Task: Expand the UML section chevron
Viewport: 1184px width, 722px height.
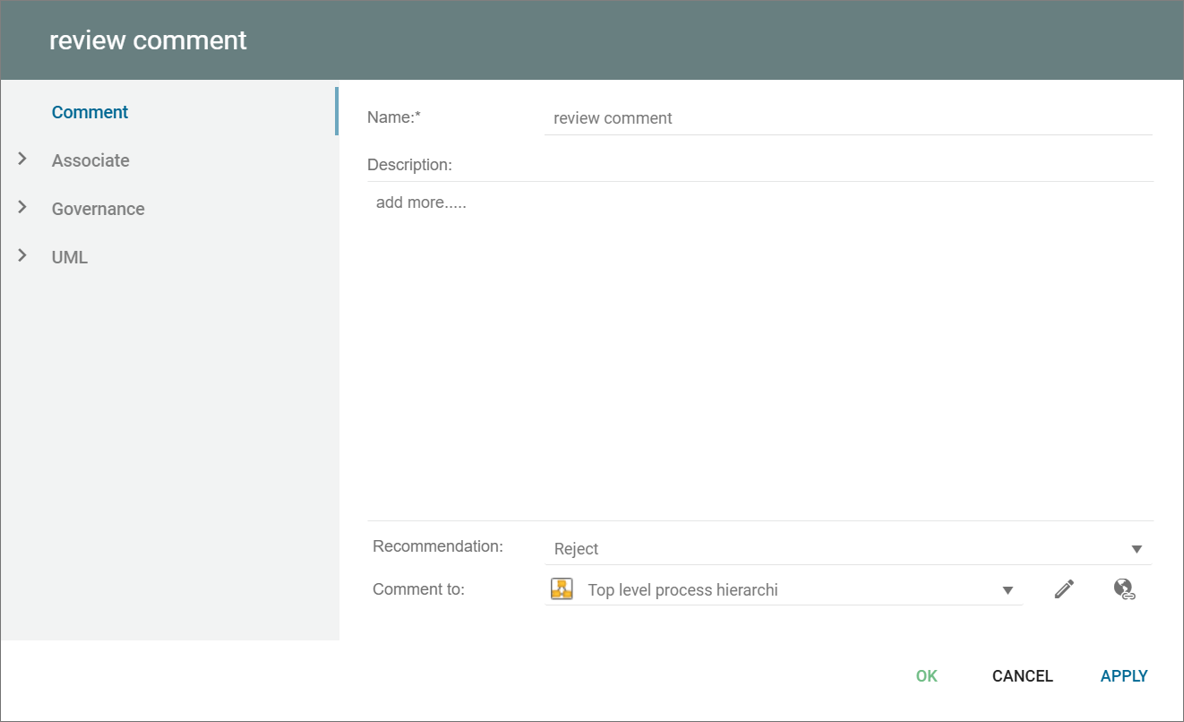Action: tap(23, 256)
